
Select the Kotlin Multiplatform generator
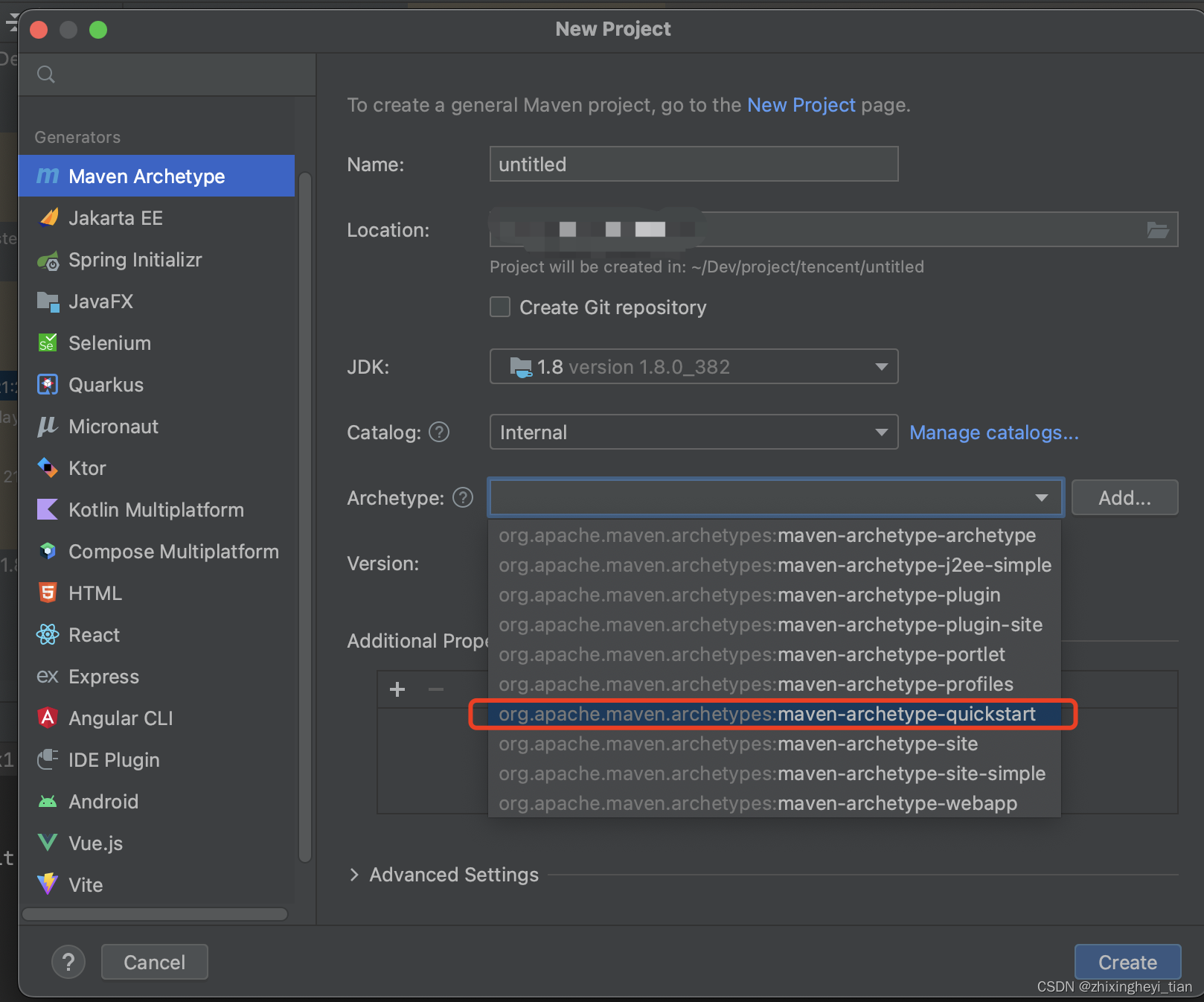(x=156, y=510)
